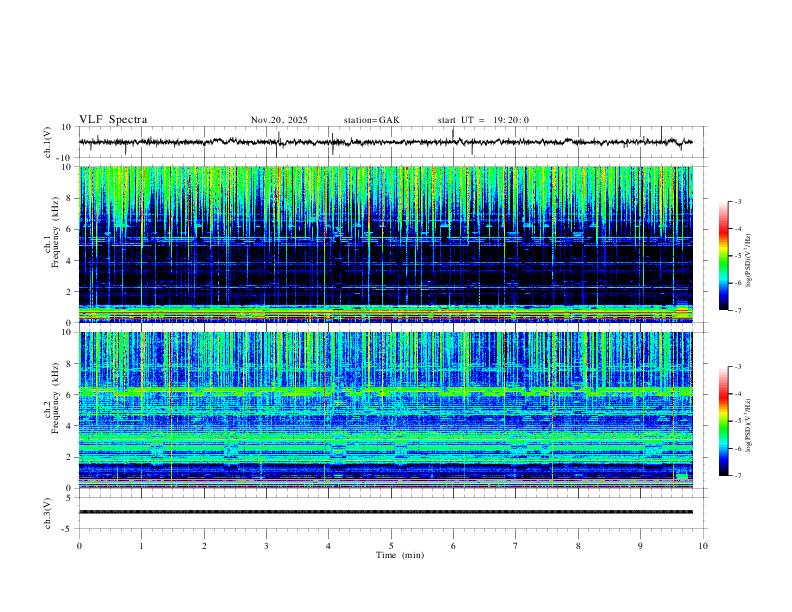Click the ch.1 voltage waveform trace

click(x=385, y=142)
